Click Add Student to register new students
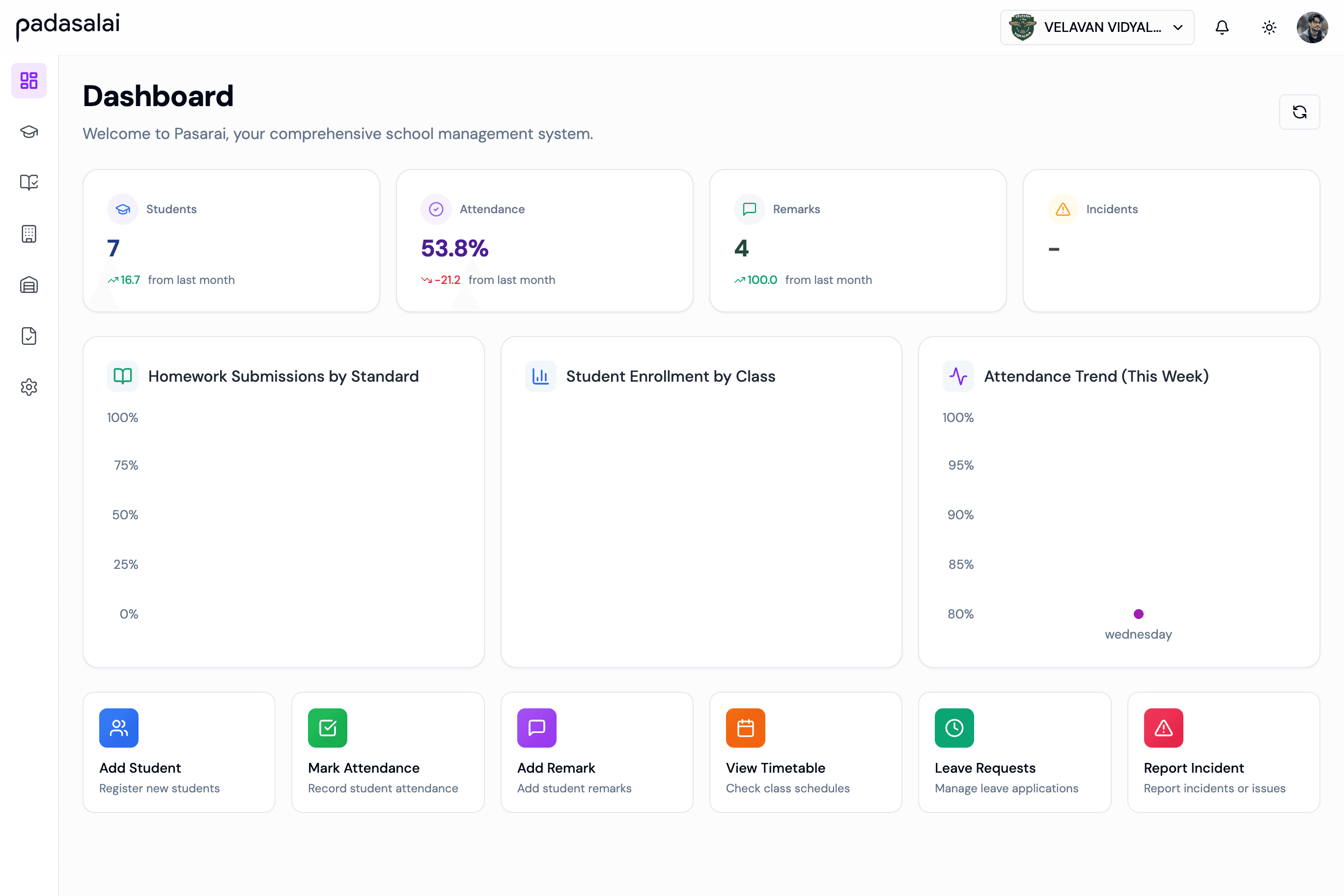The width and height of the screenshot is (1344, 896). coord(179,752)
